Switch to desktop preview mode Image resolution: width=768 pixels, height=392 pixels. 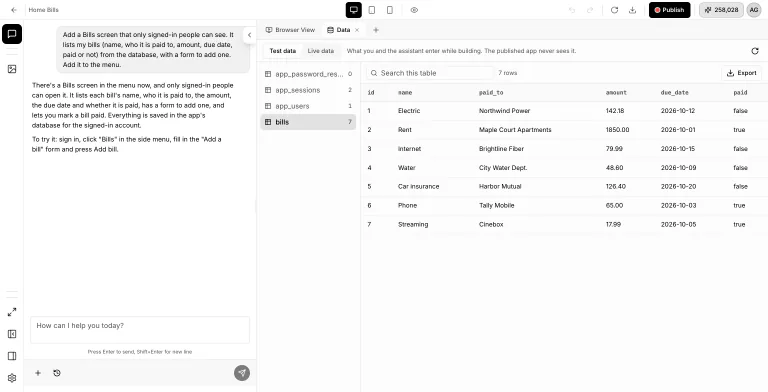tap(354, 10)
